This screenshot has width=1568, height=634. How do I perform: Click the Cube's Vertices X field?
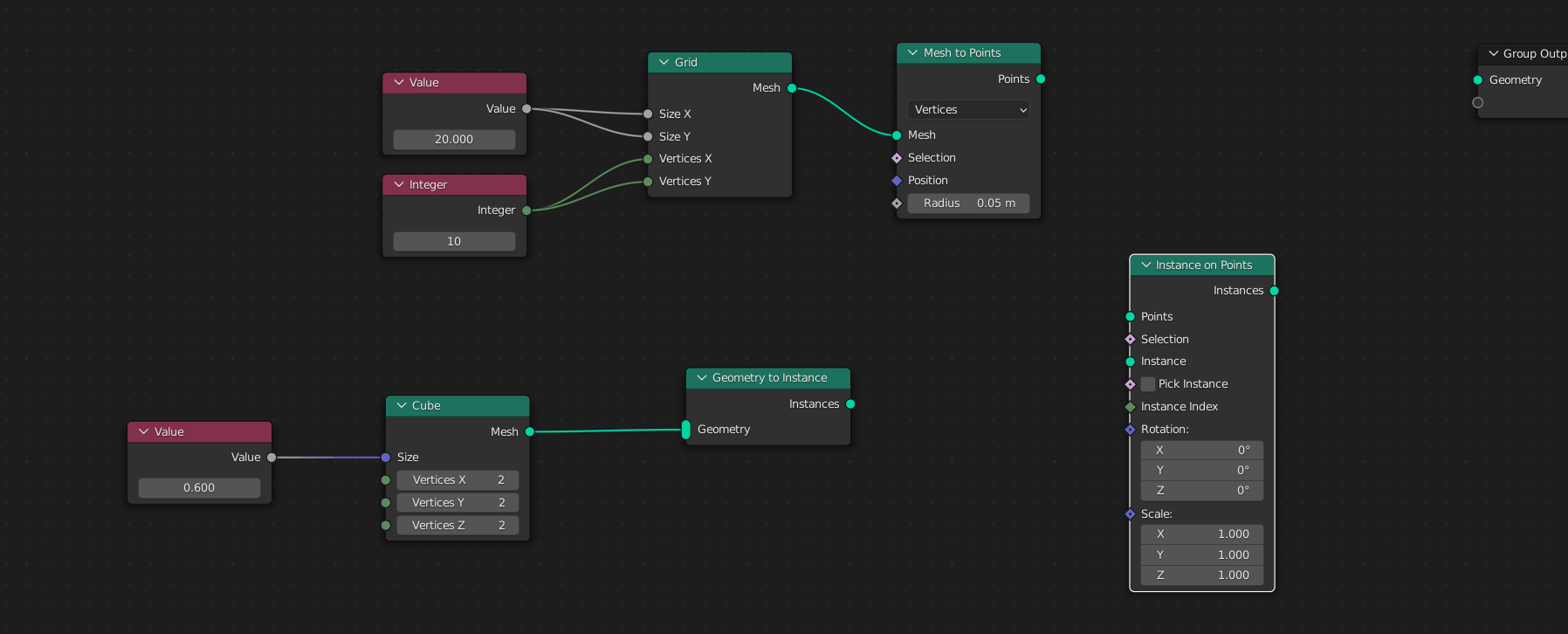tap(457, 480)
